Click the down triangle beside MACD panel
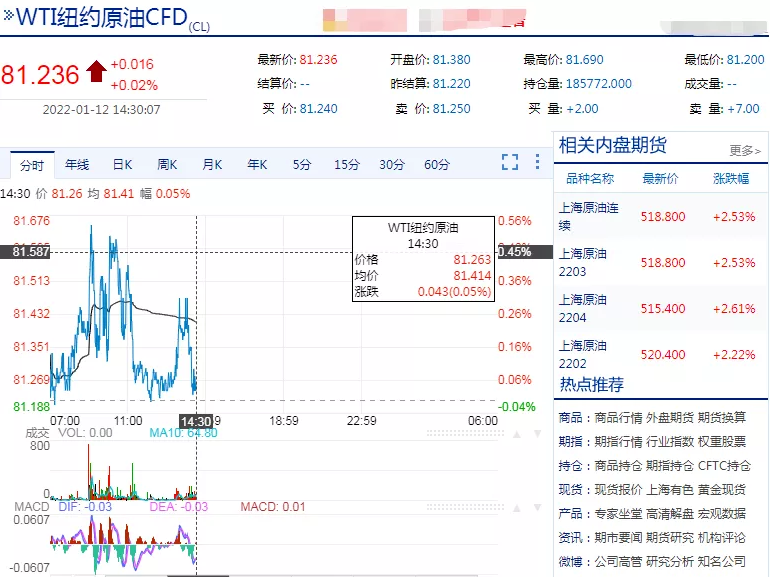The image size is (770, 577). point(538,508)
